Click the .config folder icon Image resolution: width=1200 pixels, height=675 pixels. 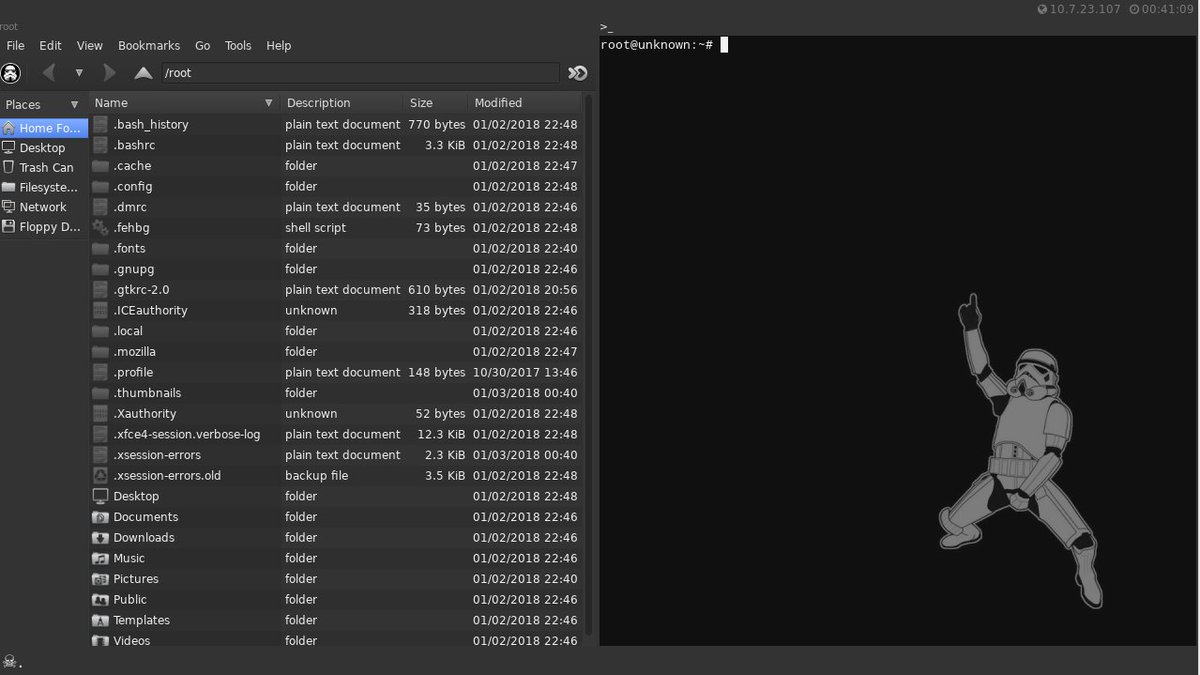click(100, 187)
